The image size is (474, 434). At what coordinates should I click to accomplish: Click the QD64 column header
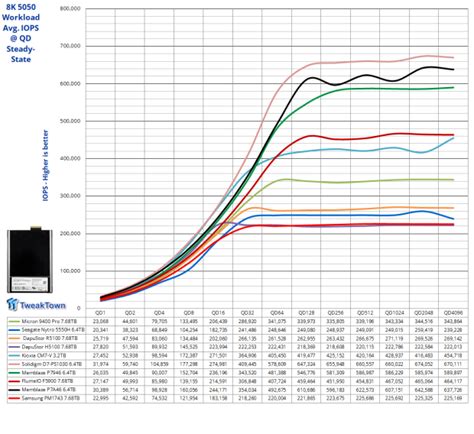[x=277, y=313]
